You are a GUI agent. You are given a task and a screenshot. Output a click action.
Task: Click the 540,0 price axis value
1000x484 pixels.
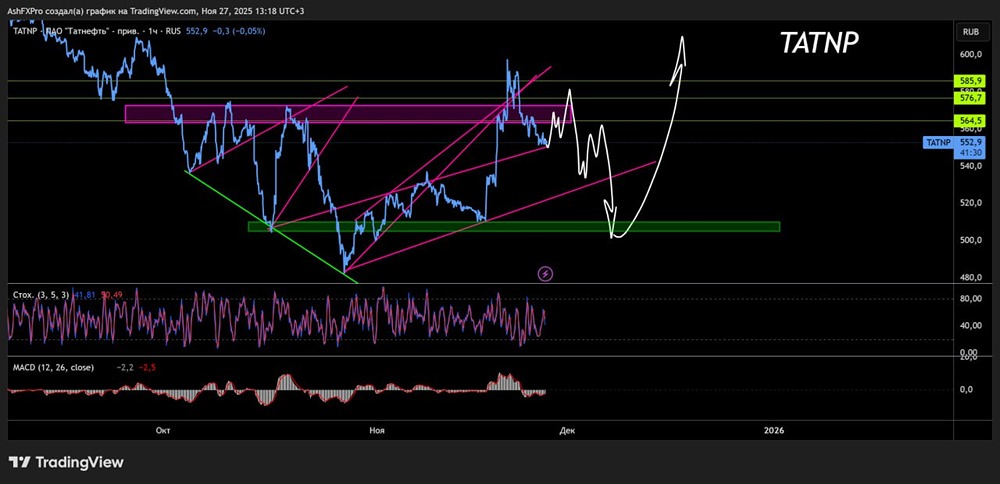[x=971, y=166]
